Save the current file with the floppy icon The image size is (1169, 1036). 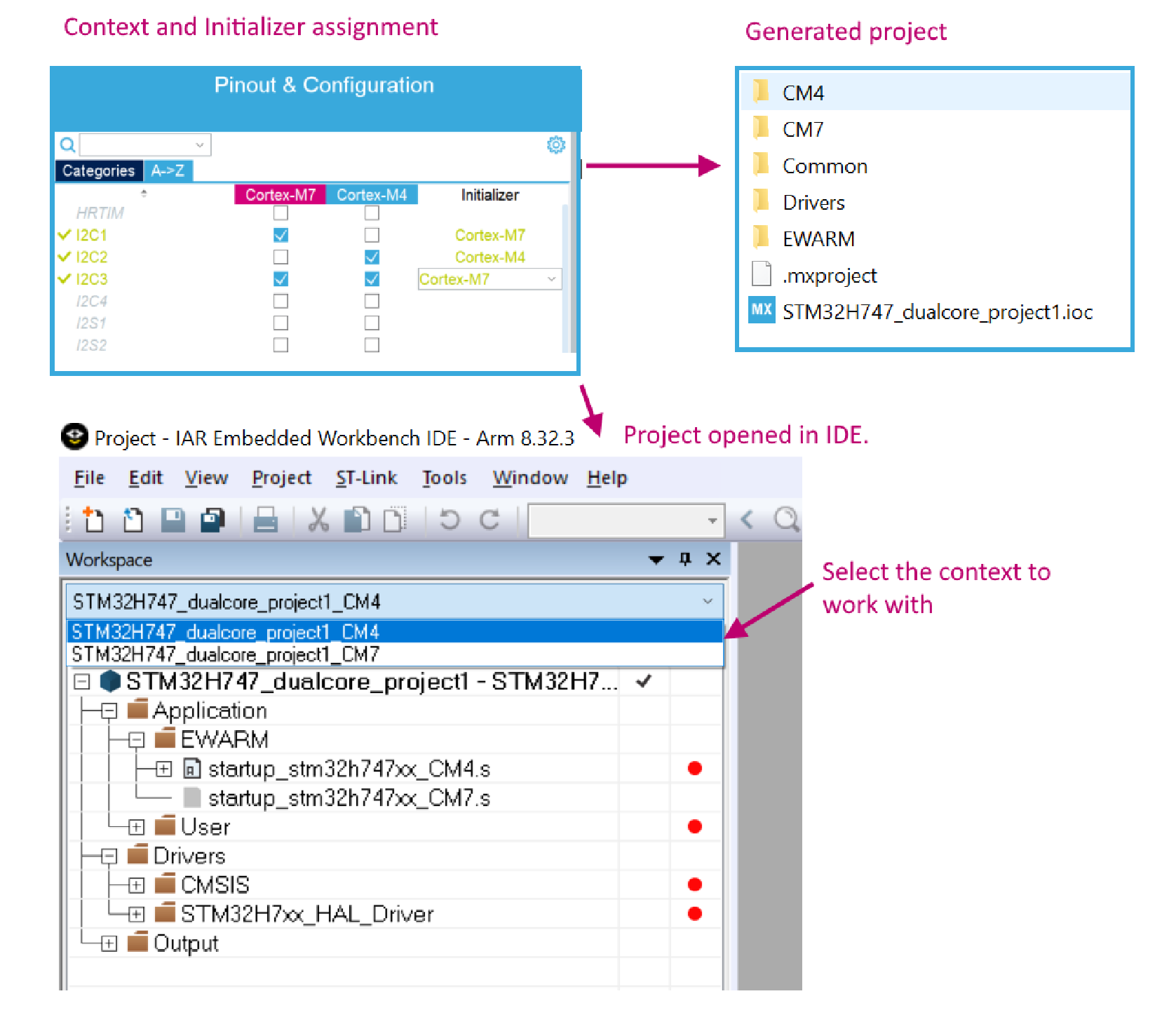point(173,520)
